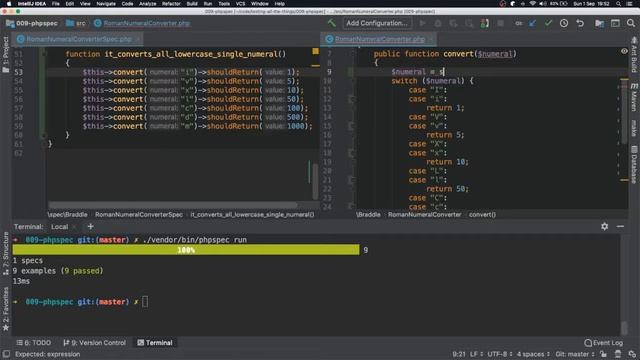Open the VCS menu
Screen dimensions: 640x360
point(240,4)
